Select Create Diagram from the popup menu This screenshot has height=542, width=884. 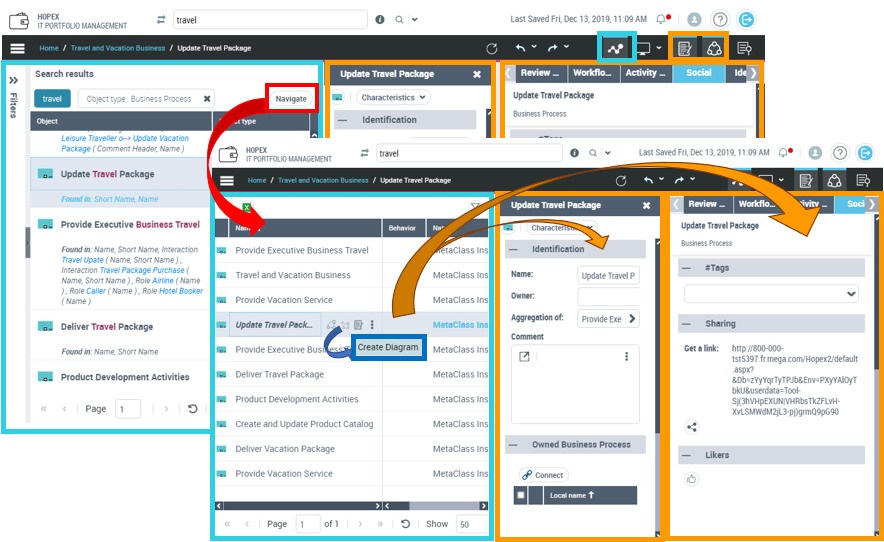coord(388,347)
